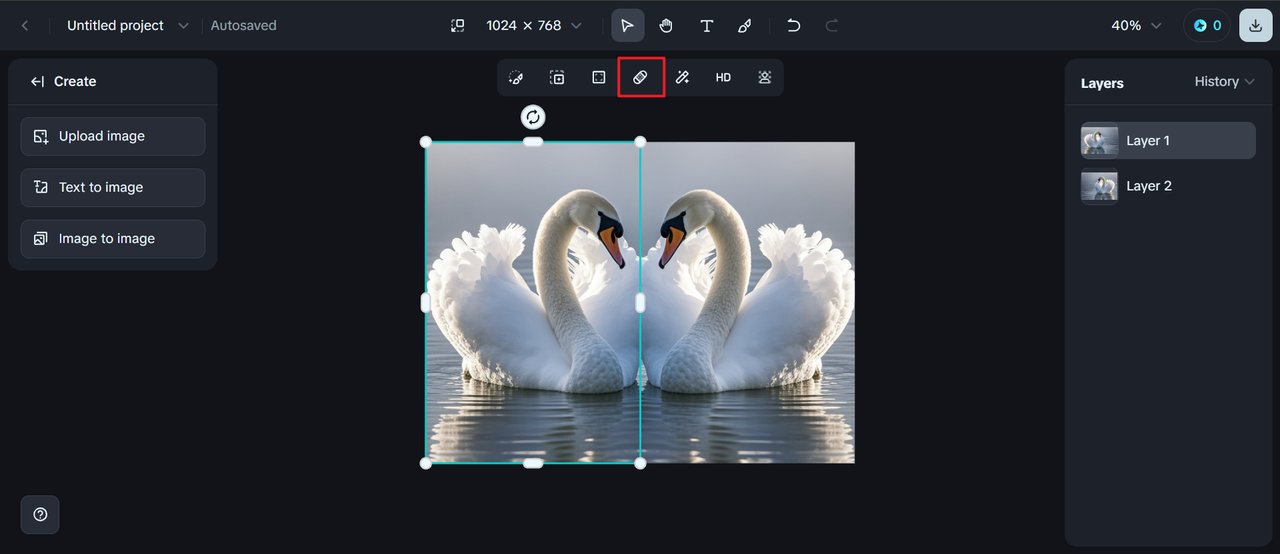The image size is (1280, 554).
Task: Click the Layer 1 thumbnail
Action: point(1100,141)
